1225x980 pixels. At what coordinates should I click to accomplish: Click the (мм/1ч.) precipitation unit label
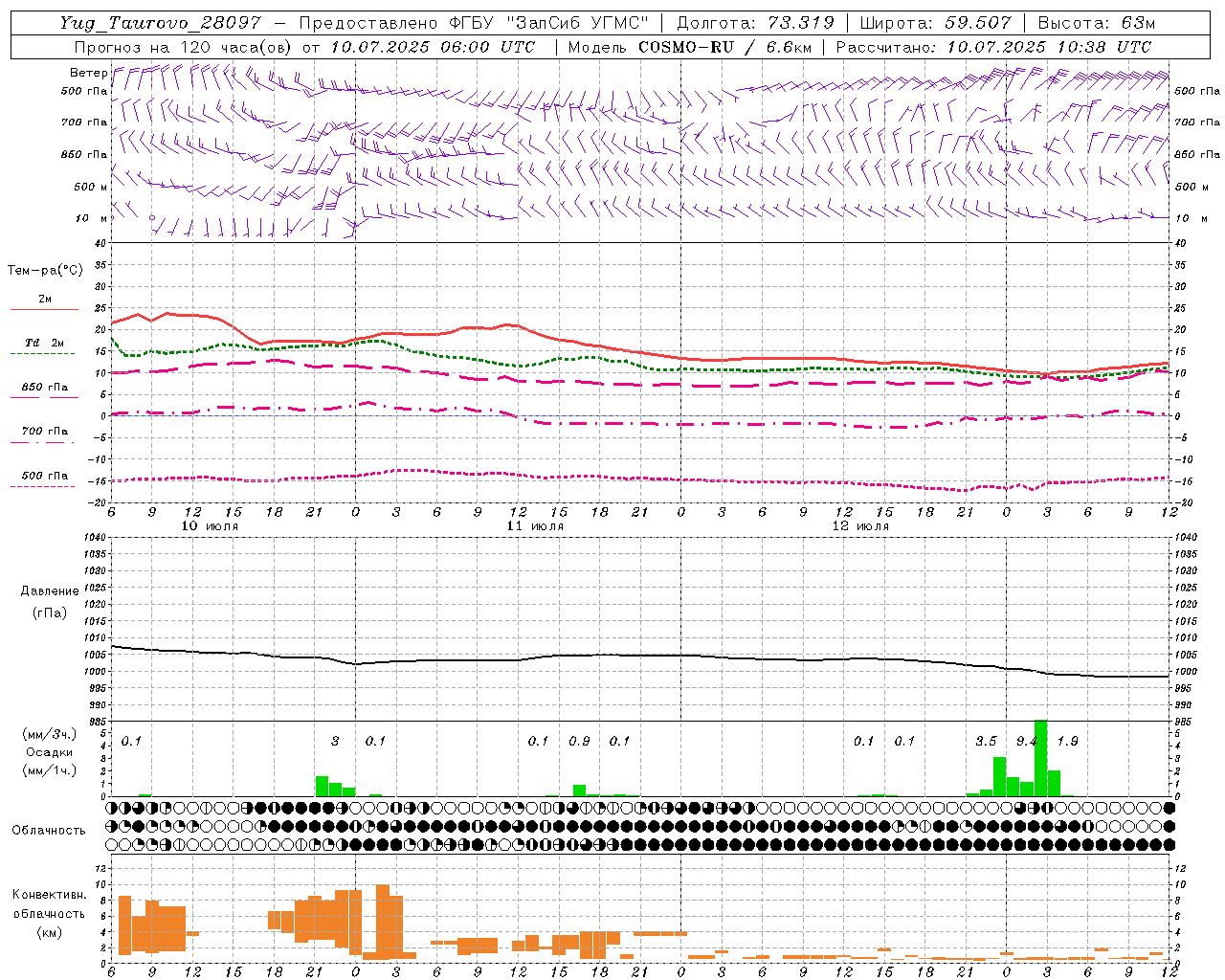(50, 770)
